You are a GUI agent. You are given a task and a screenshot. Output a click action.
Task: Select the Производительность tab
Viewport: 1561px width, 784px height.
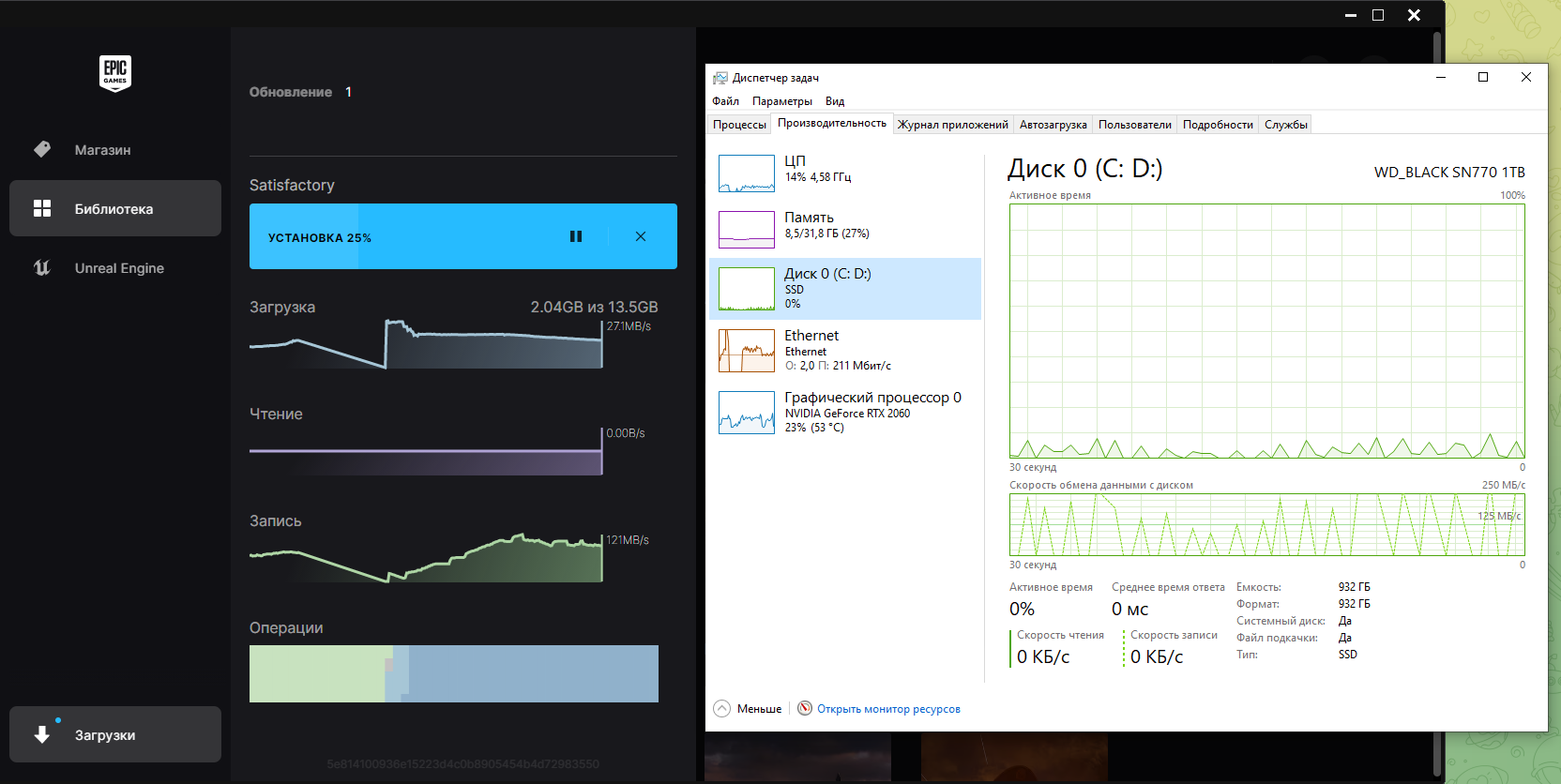click(x=832, y=123)
